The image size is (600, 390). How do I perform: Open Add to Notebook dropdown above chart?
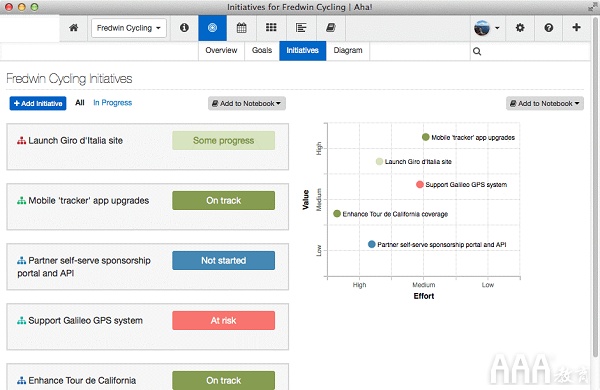(545, 103)
